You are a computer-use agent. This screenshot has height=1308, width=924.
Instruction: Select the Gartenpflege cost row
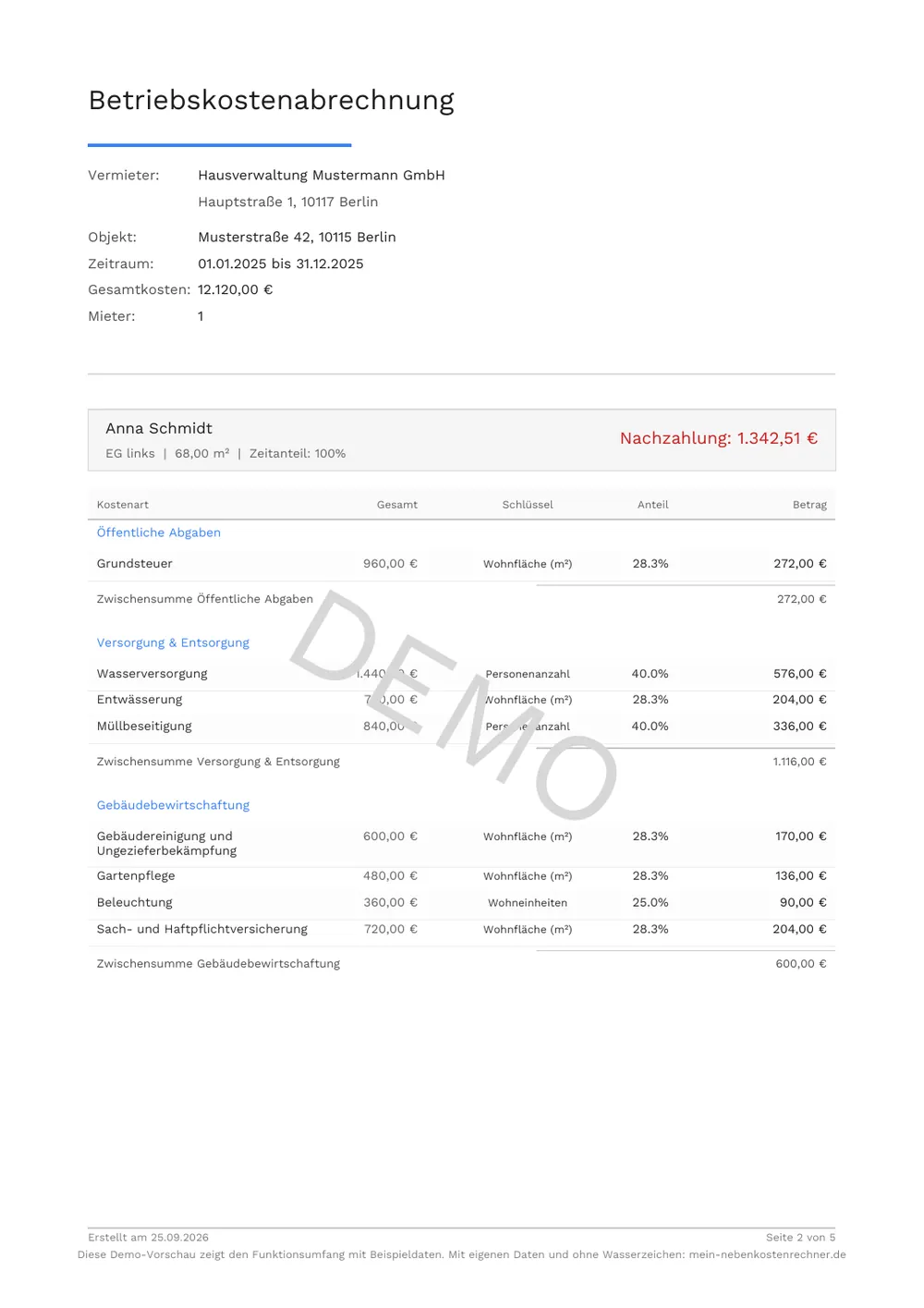click(462, 876)
